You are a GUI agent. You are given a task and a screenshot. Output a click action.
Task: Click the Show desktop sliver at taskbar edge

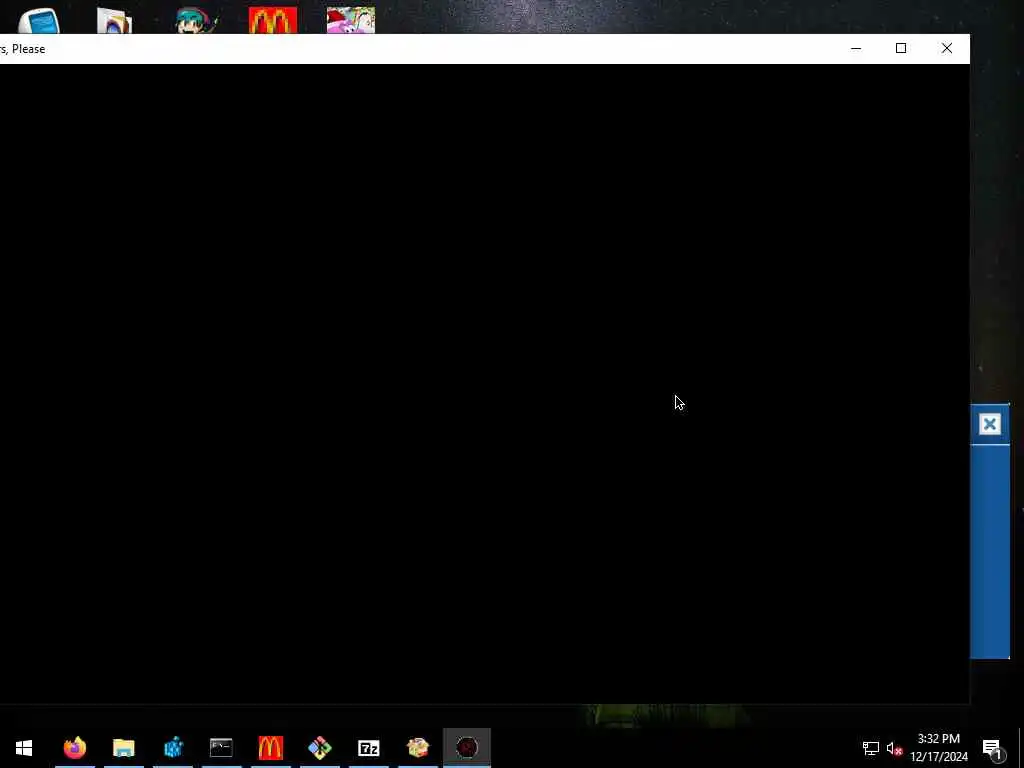[1021, 748]
